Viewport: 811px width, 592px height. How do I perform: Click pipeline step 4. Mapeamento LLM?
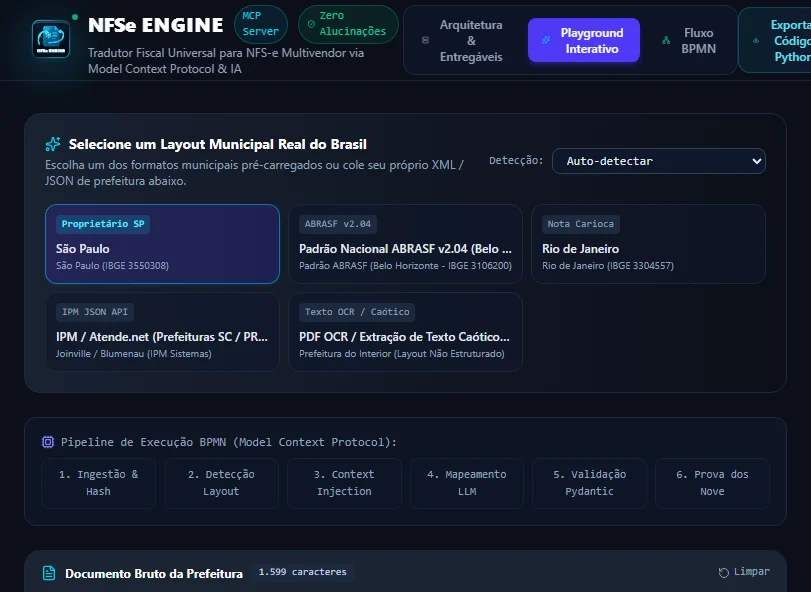pos(467,483)
